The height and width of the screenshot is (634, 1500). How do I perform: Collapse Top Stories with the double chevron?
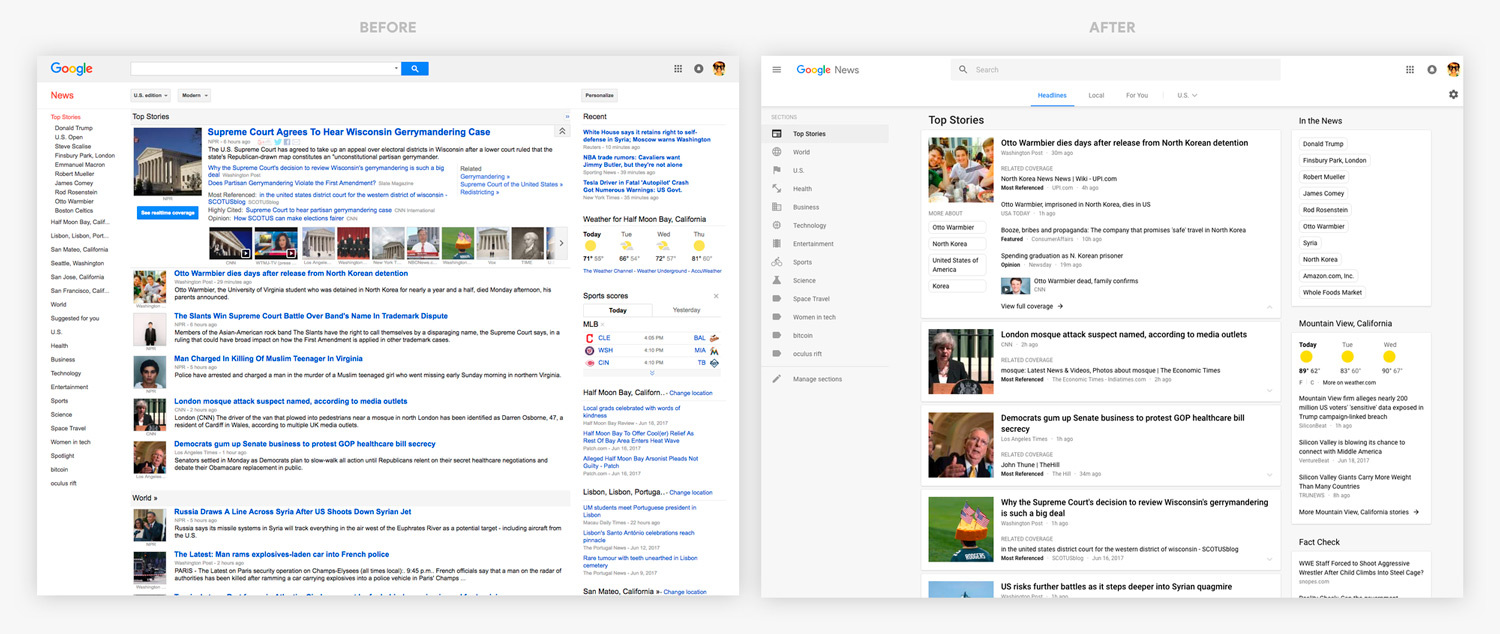562,131
